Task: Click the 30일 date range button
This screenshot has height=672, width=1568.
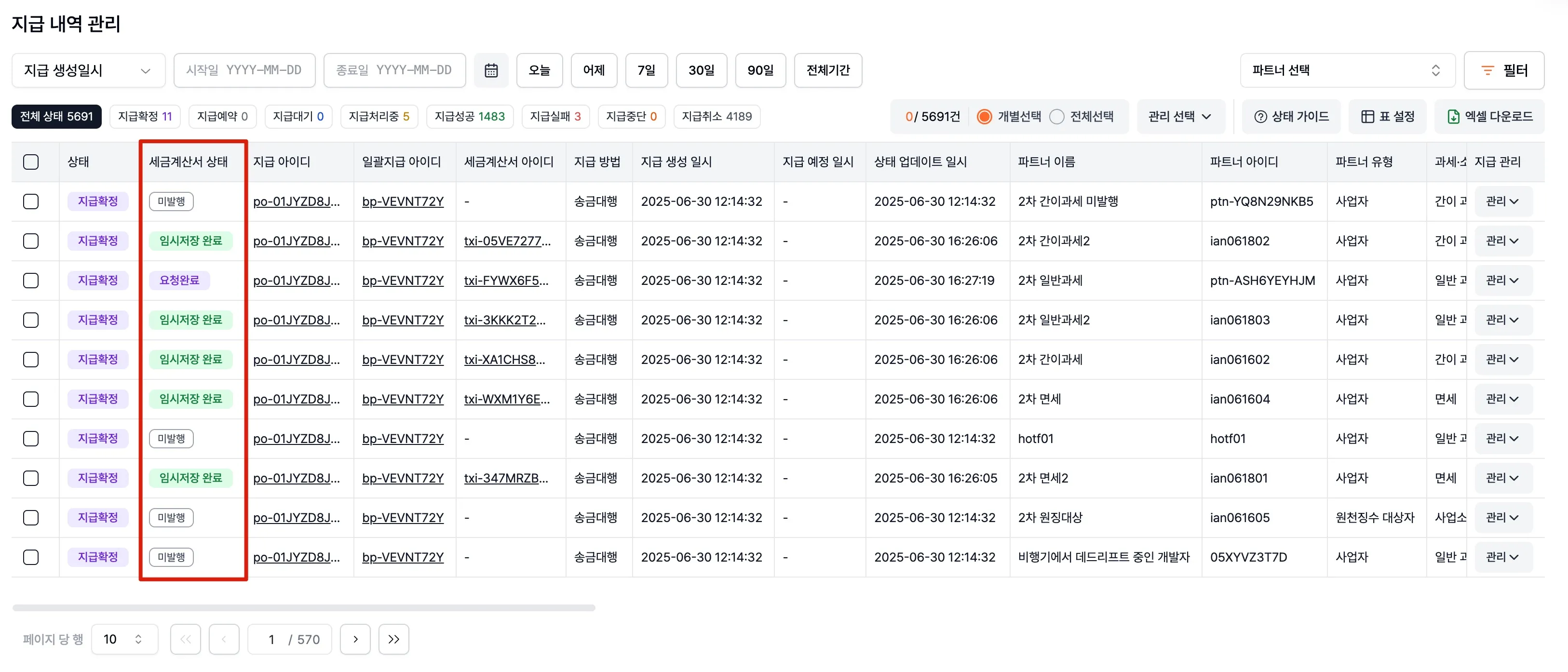Action: pos(701,70)
